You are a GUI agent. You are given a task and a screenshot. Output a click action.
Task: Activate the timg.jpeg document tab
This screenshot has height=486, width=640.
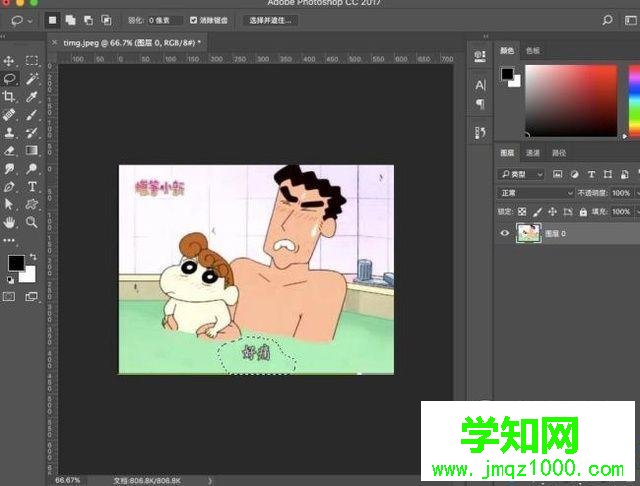pyautogui.click(x=132, y=42)
